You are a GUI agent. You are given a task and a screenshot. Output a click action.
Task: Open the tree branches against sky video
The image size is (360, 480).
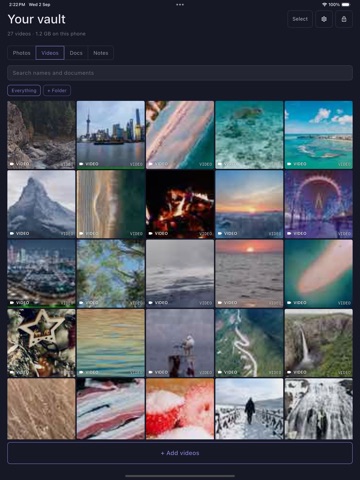point(111,274)
